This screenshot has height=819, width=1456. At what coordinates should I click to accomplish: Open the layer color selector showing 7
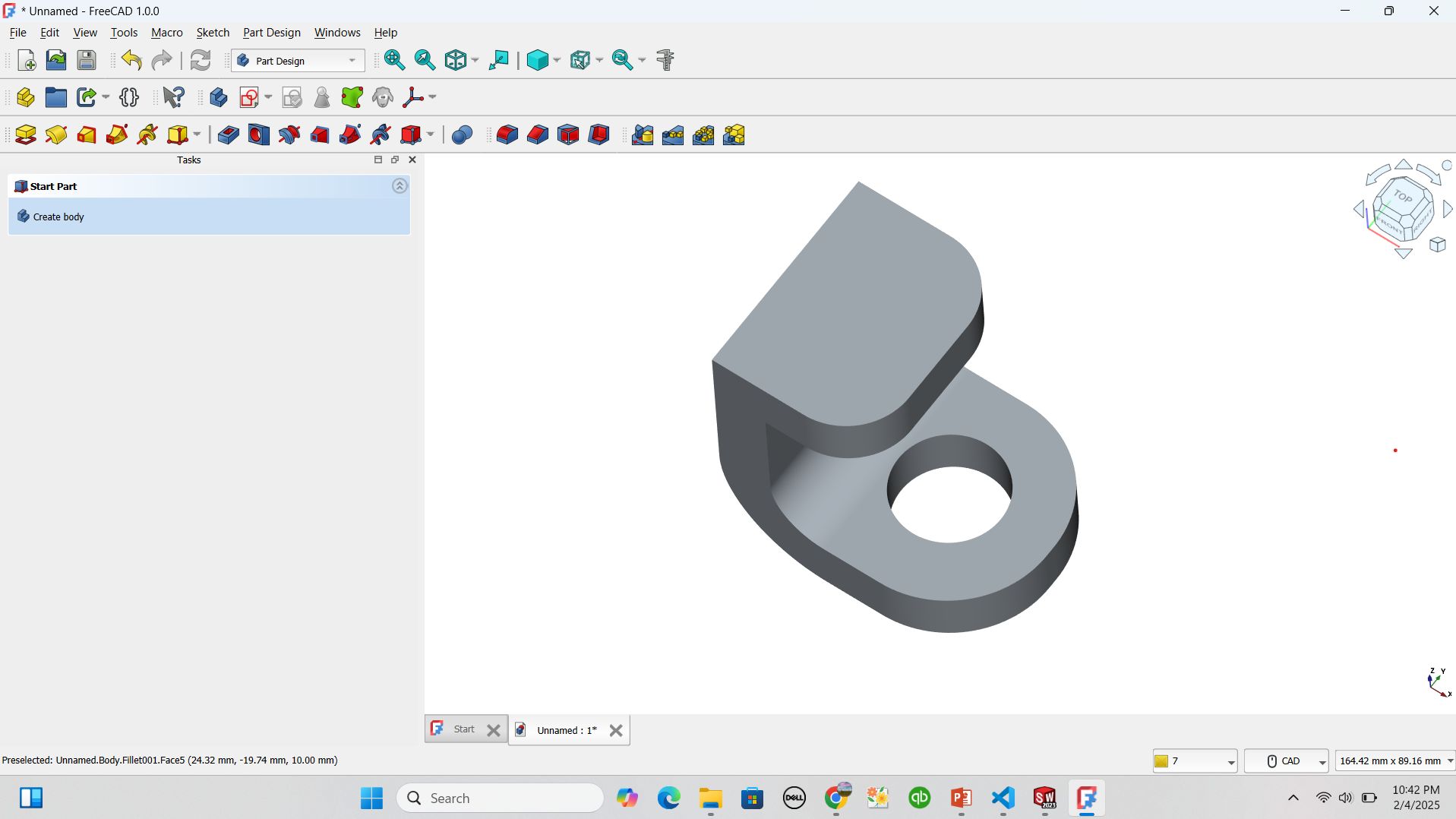[1195, 760]
